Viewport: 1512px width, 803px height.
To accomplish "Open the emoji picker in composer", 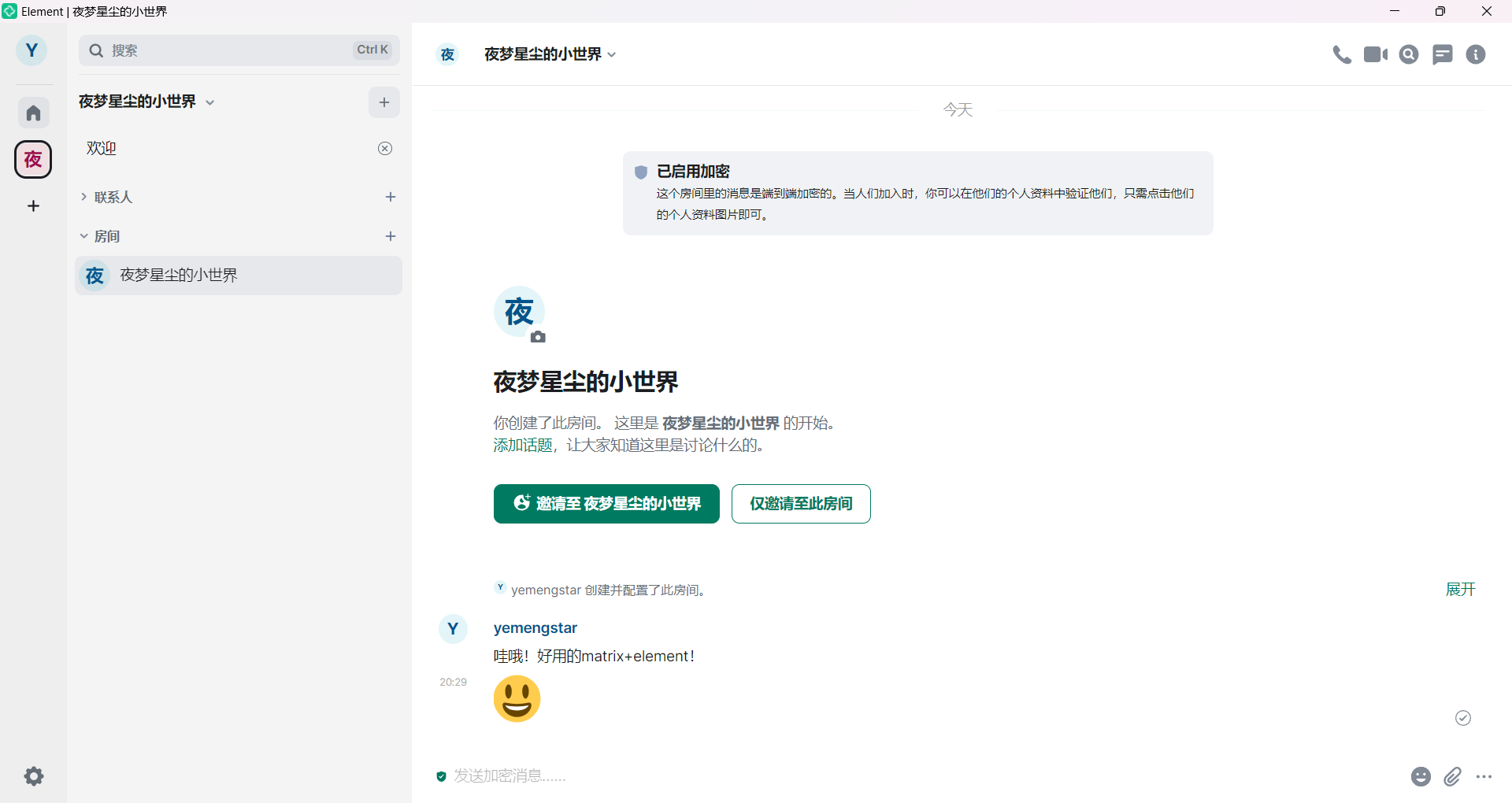I will tap(1420, 777).
